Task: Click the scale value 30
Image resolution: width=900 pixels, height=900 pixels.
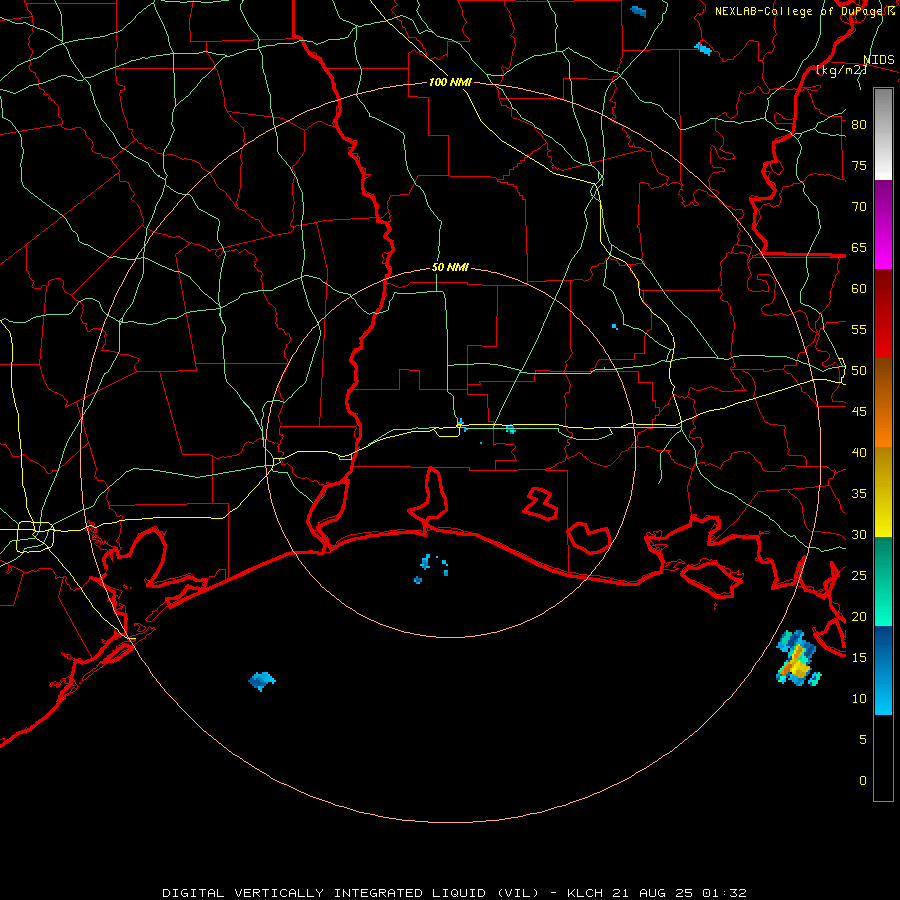Action: [x=859, y=535]
